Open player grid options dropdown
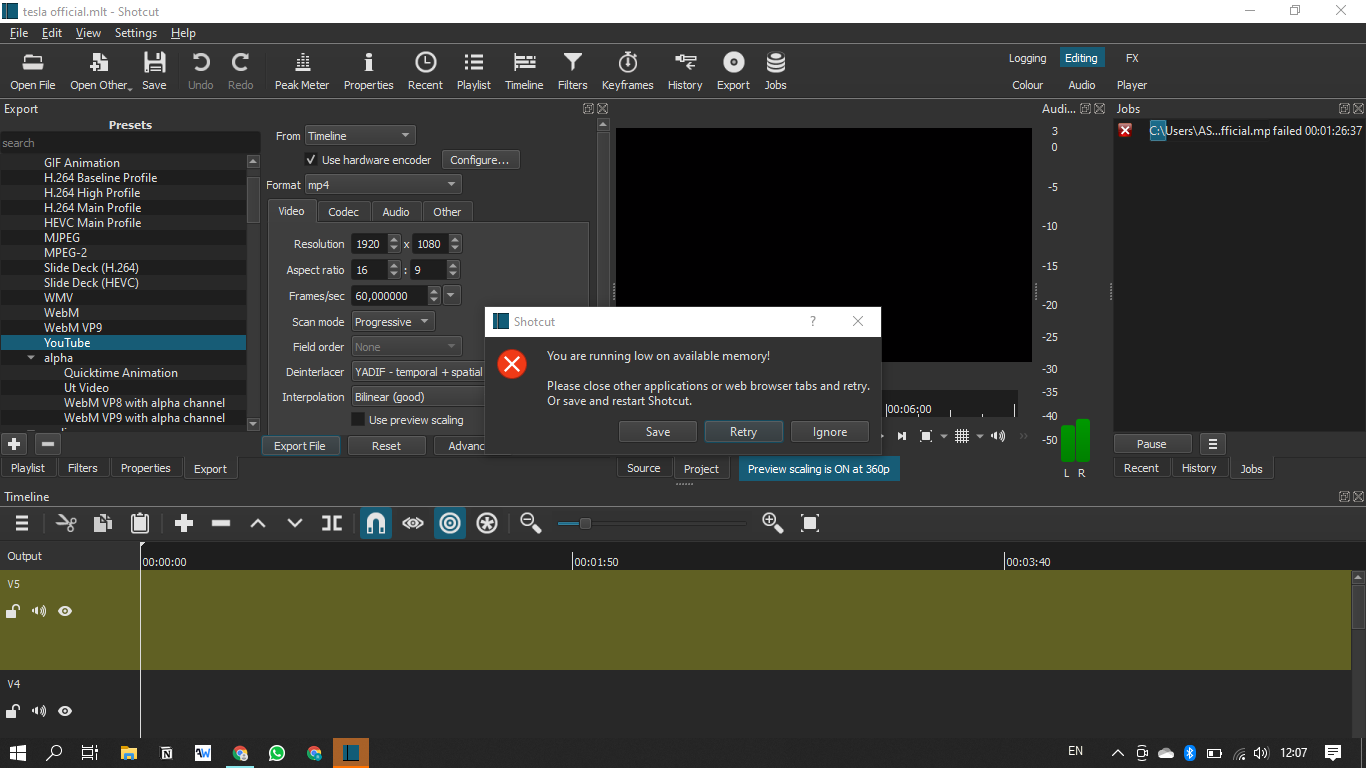The height and width of the screenshot is (768, 1366). tap(979, 436)
